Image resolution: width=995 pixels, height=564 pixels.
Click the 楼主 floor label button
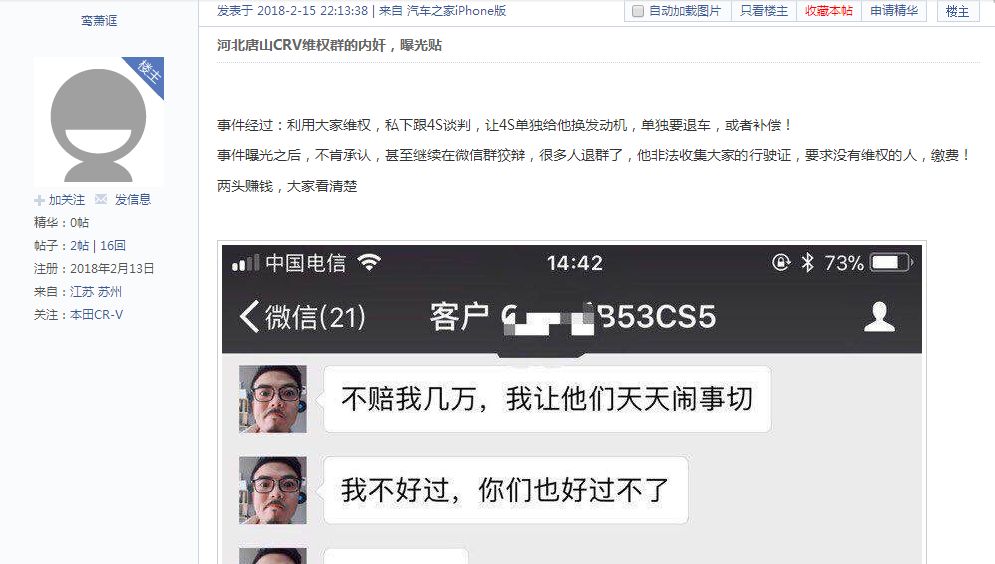[x=958, y=11]
